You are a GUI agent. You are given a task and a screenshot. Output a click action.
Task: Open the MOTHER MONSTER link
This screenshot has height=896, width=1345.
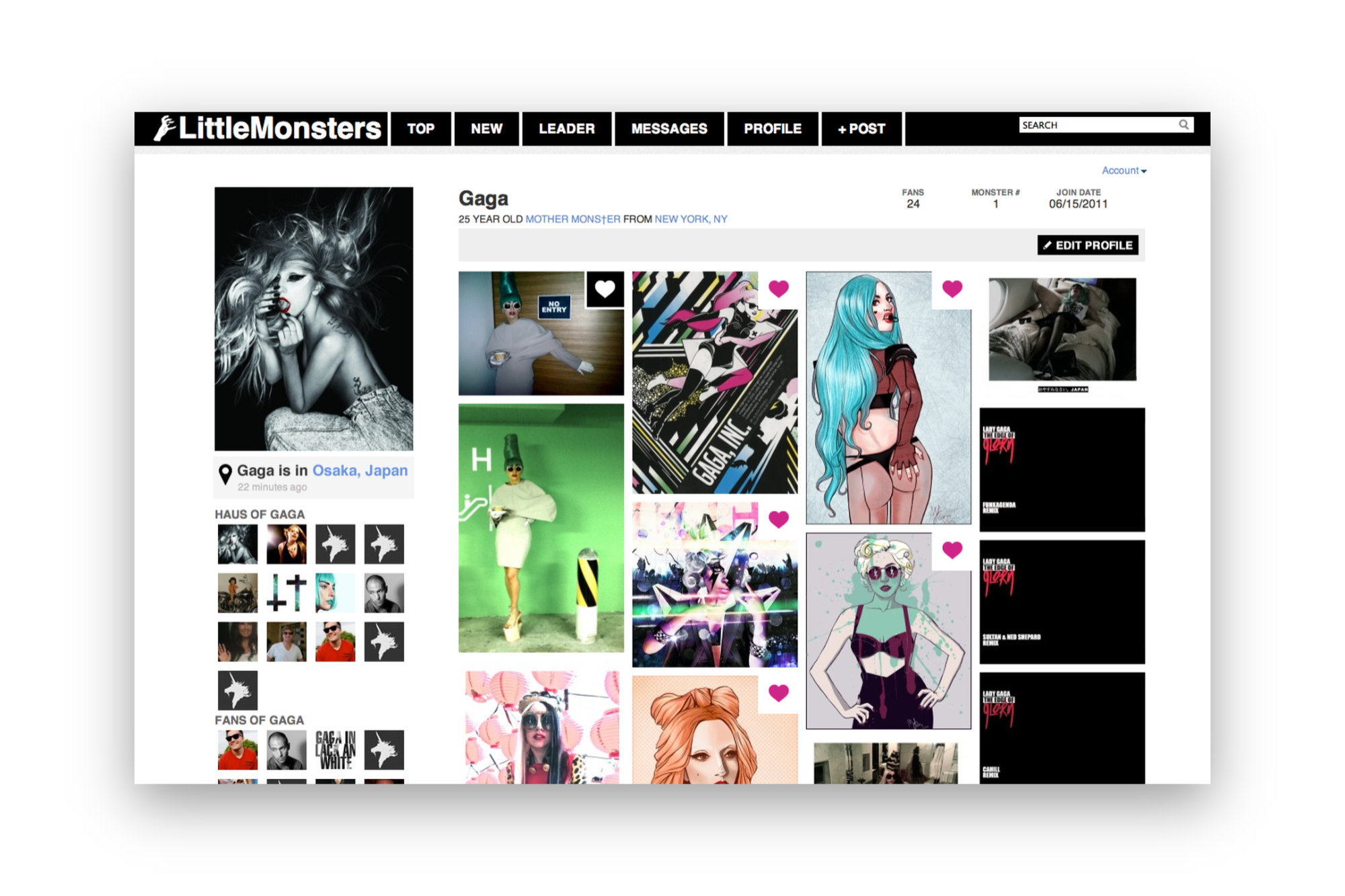click(572, 219)
